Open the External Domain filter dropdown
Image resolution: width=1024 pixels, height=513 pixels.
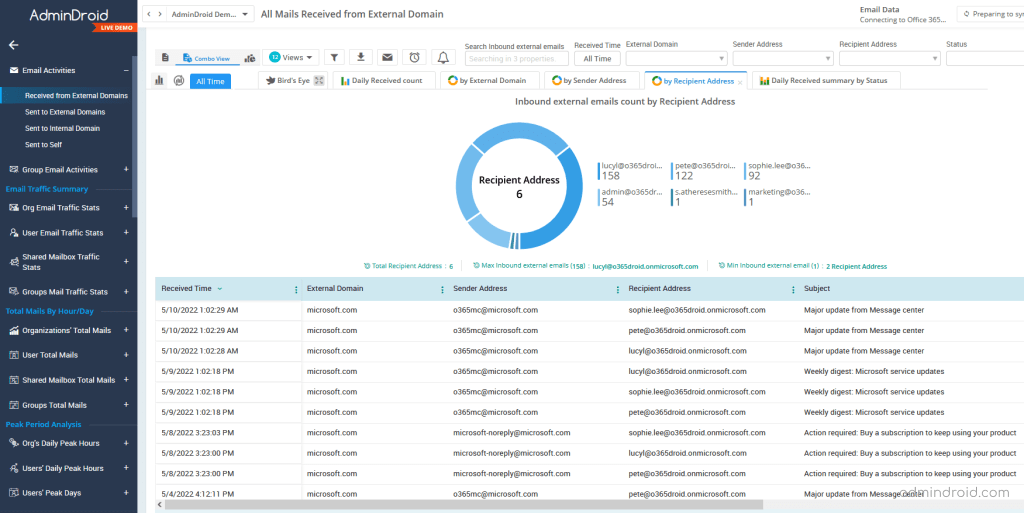click(x=676, y=59)
